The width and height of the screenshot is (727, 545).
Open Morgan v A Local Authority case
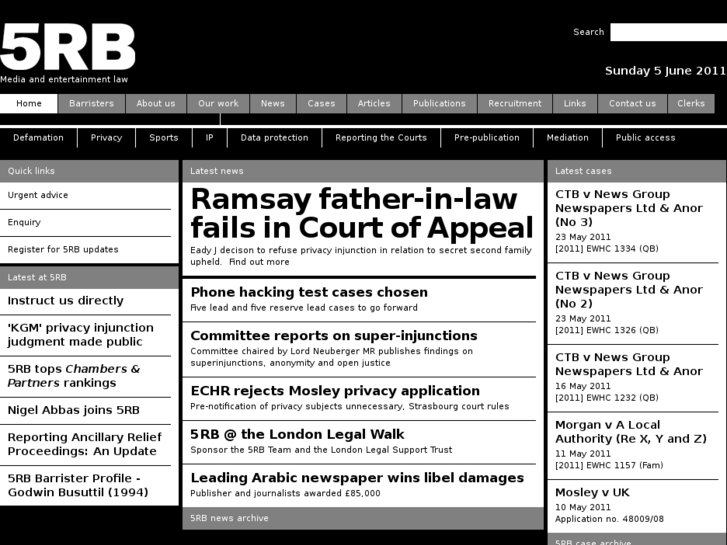click(631, 432)
